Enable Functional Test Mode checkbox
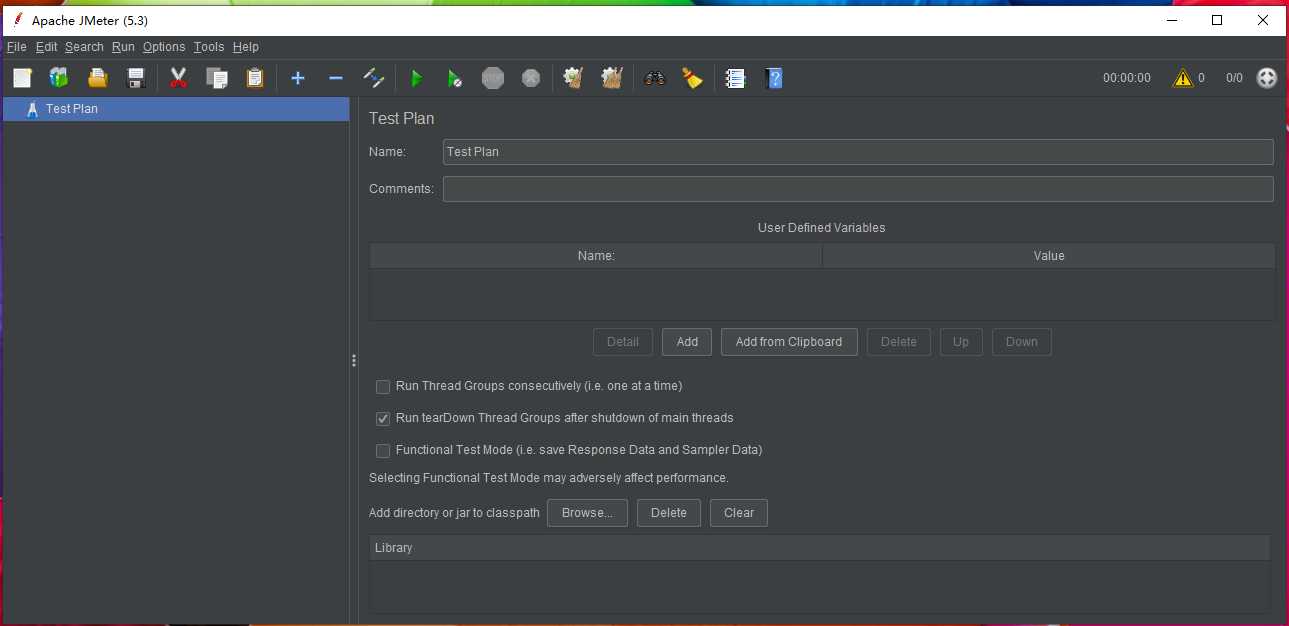The width and height of the screenshot is (1289, 626). click(x=383, y=451)
